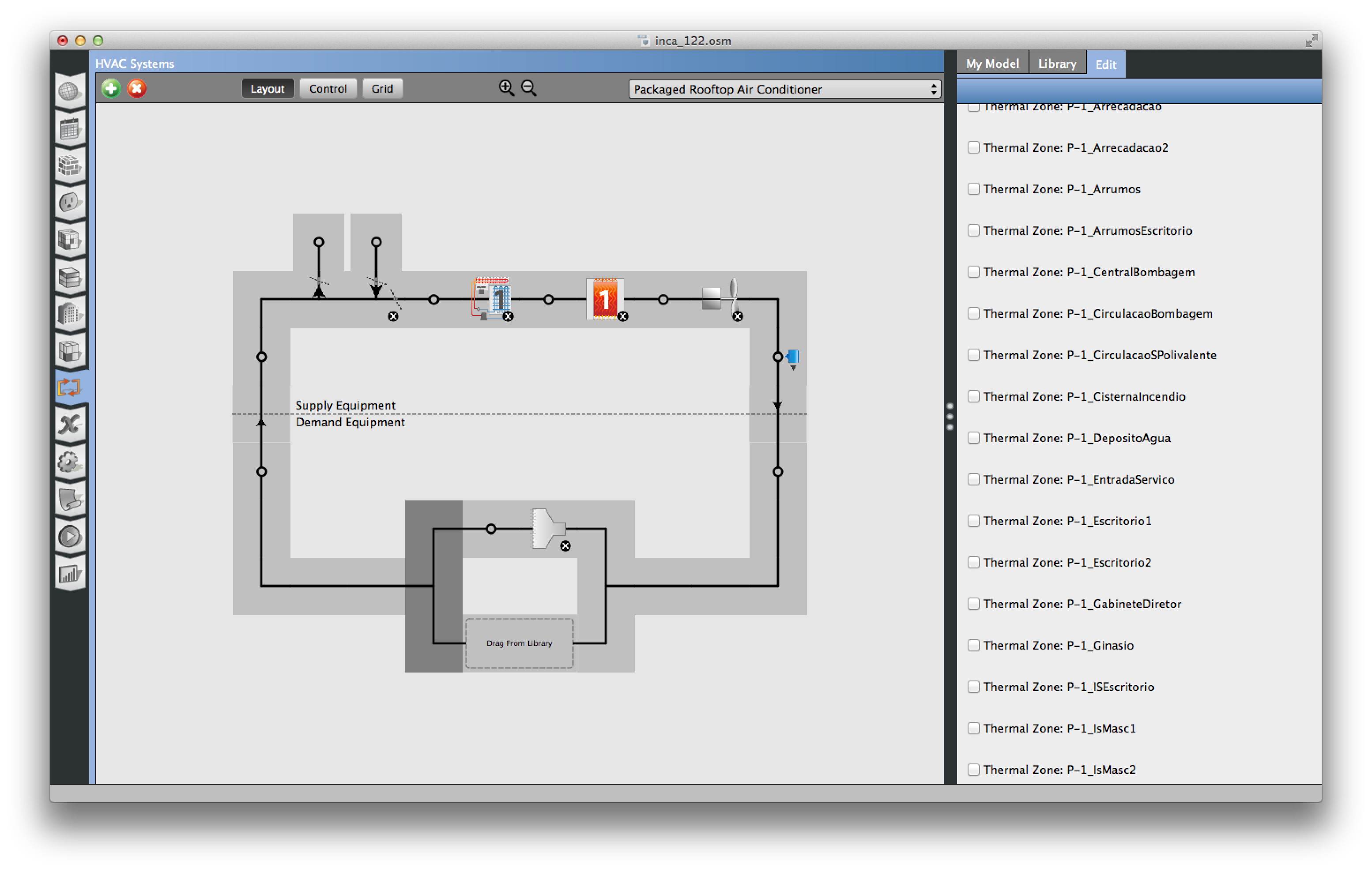Open the Schedules calendar tab in sidebar

click(x=69, y=128)
